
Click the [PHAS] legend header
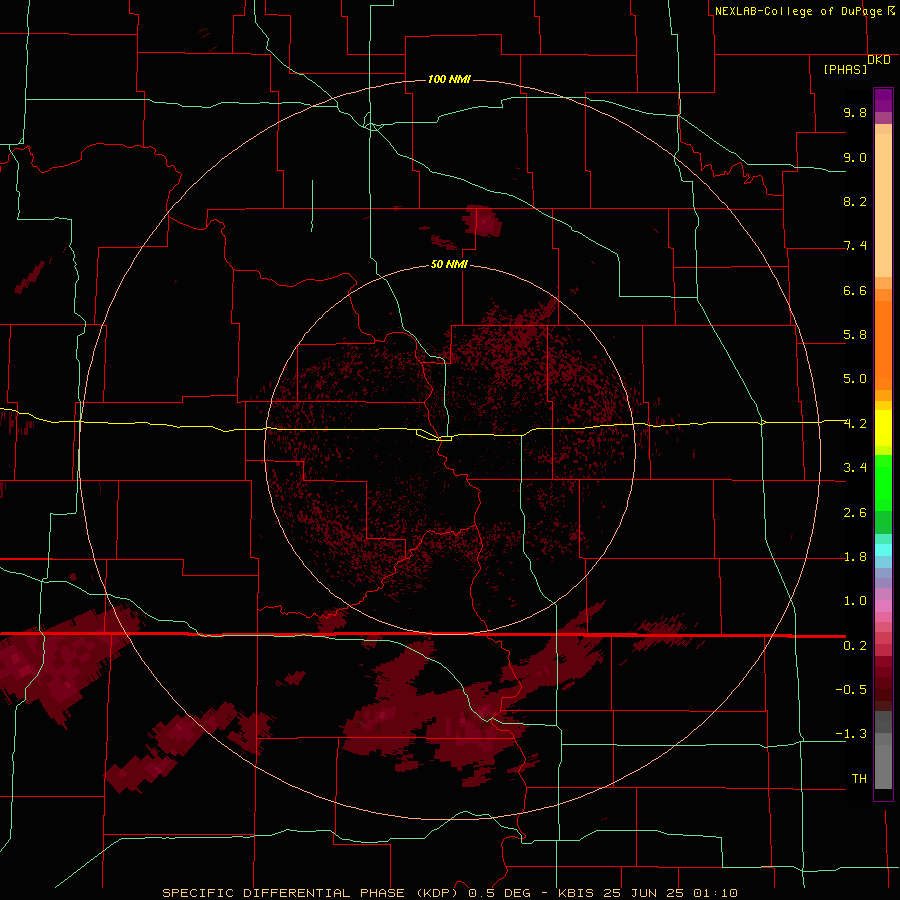coord(845,69)
